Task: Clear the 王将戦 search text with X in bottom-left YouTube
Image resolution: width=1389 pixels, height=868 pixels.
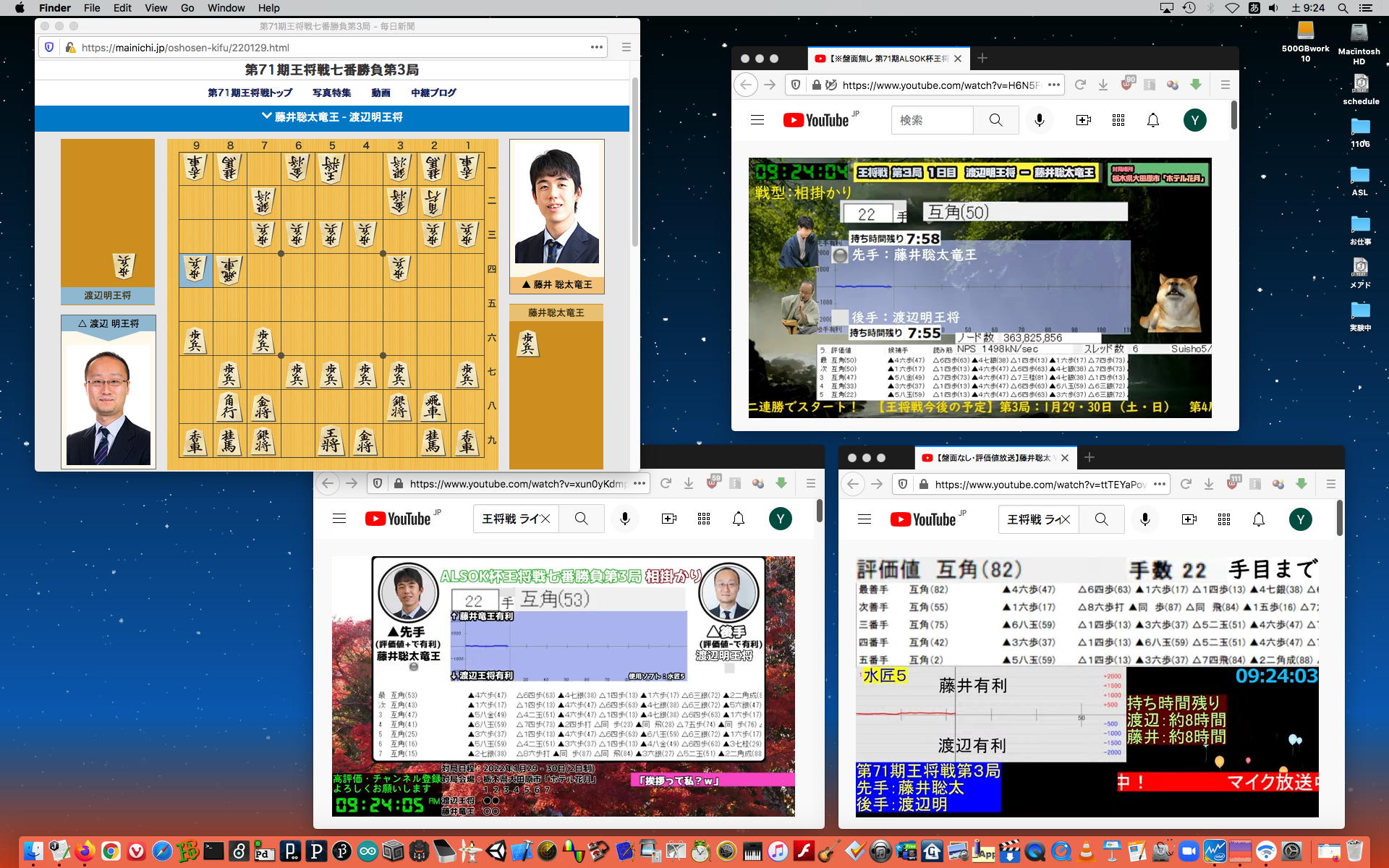Action: click(545, 519)
